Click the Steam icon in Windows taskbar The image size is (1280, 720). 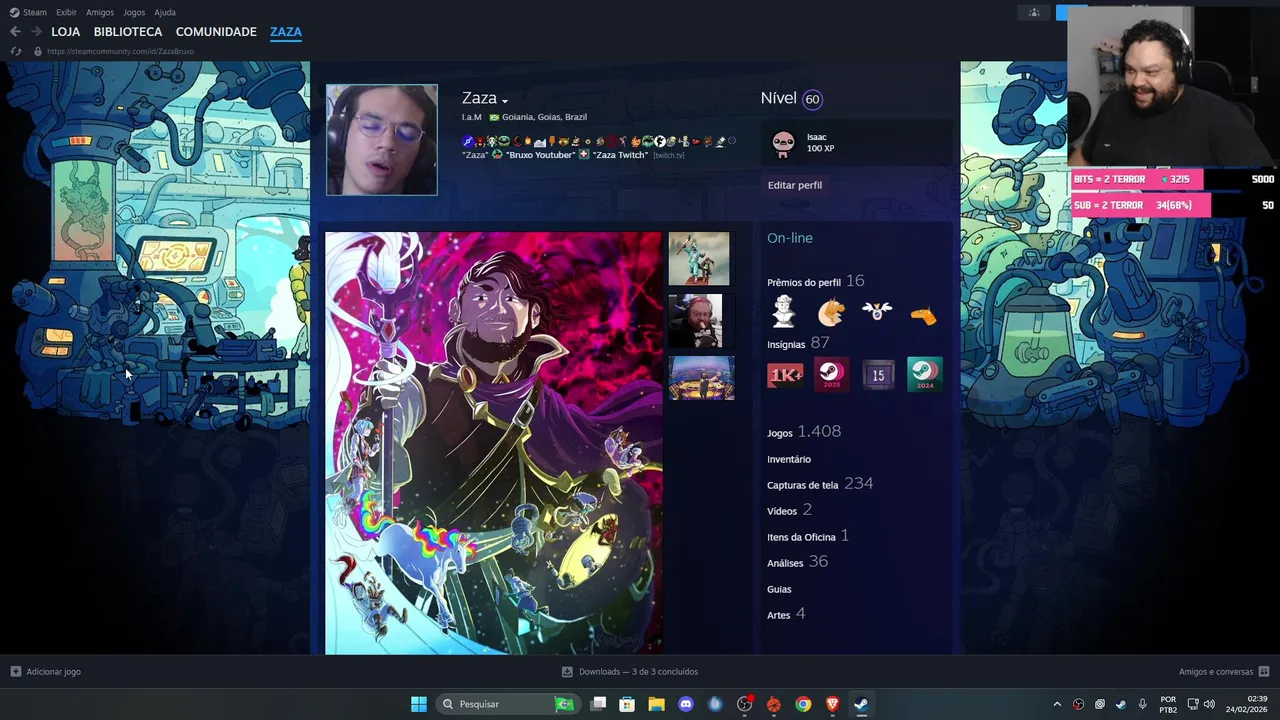(x=861, y=704)
